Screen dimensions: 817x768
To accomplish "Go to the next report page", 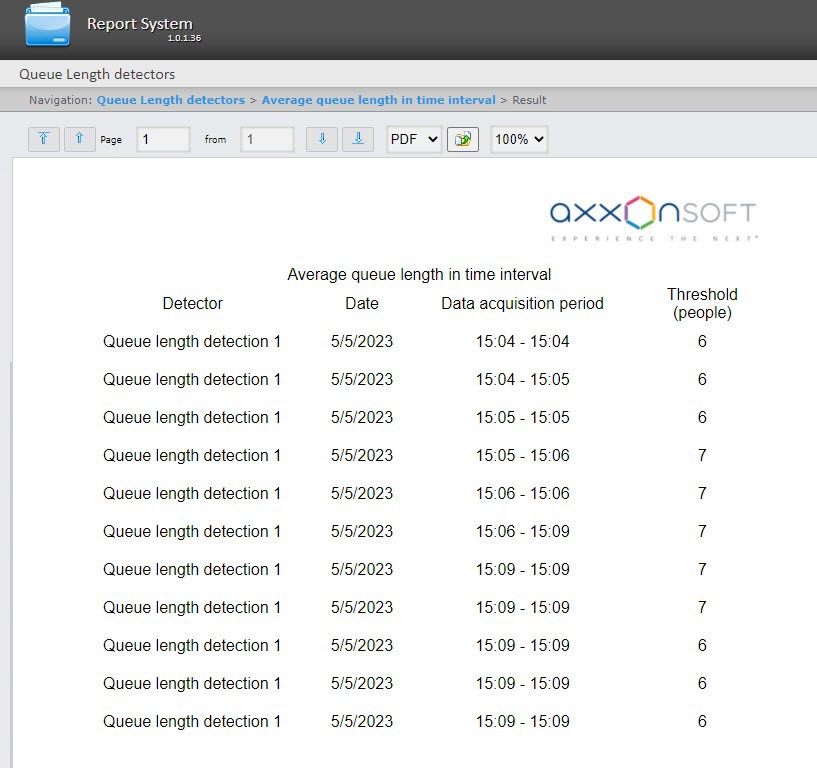I will coord(322,139).
